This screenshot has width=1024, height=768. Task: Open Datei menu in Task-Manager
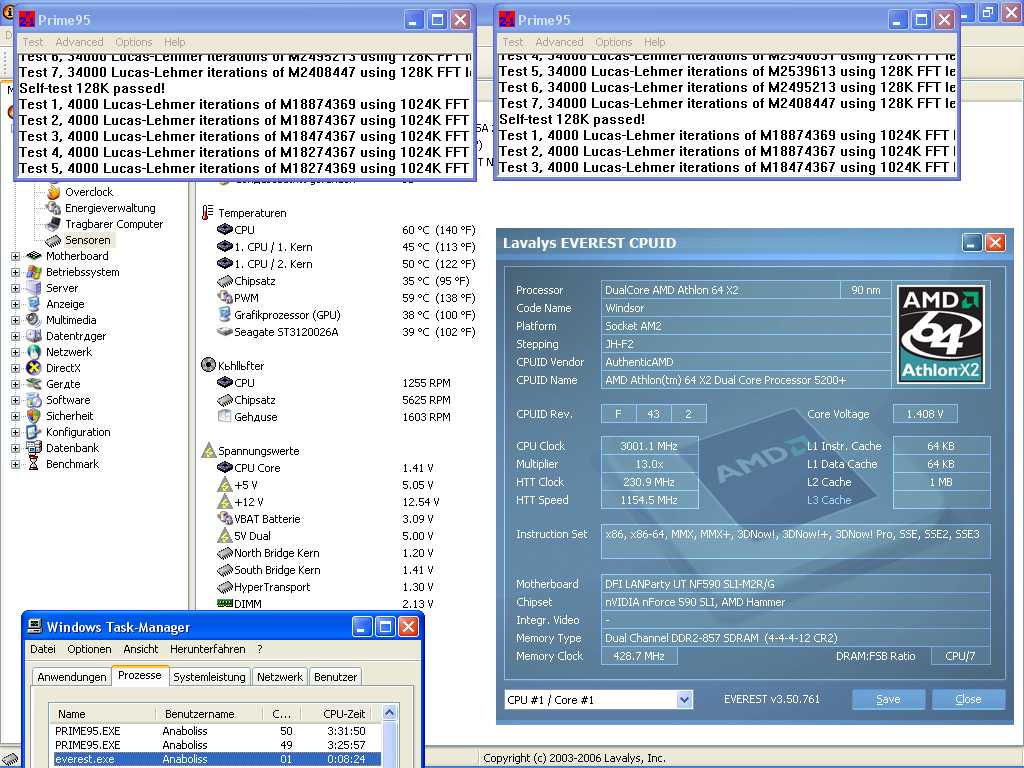point(43,649)
